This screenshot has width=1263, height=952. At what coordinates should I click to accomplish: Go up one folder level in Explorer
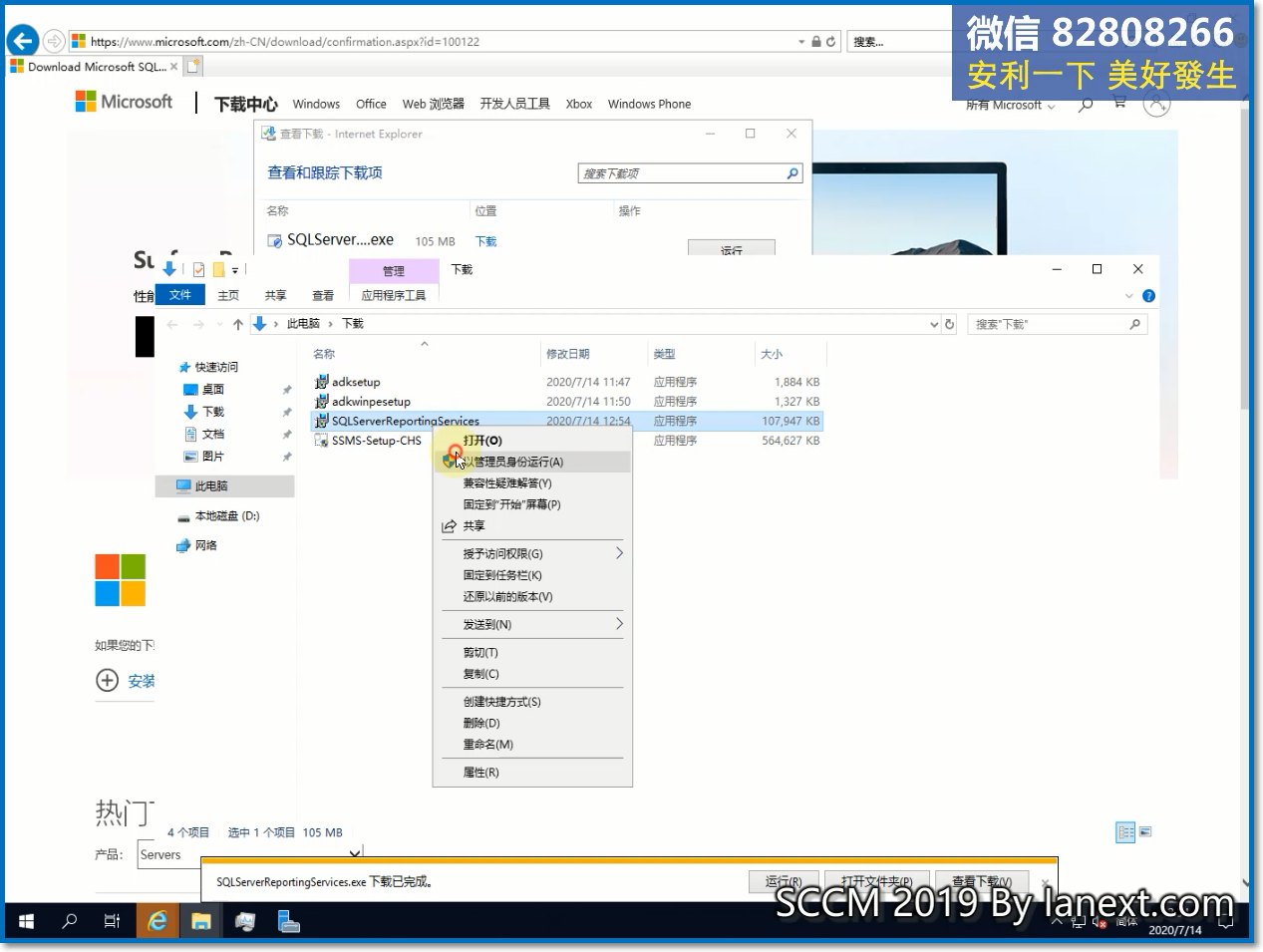click(x=237, y=324)
